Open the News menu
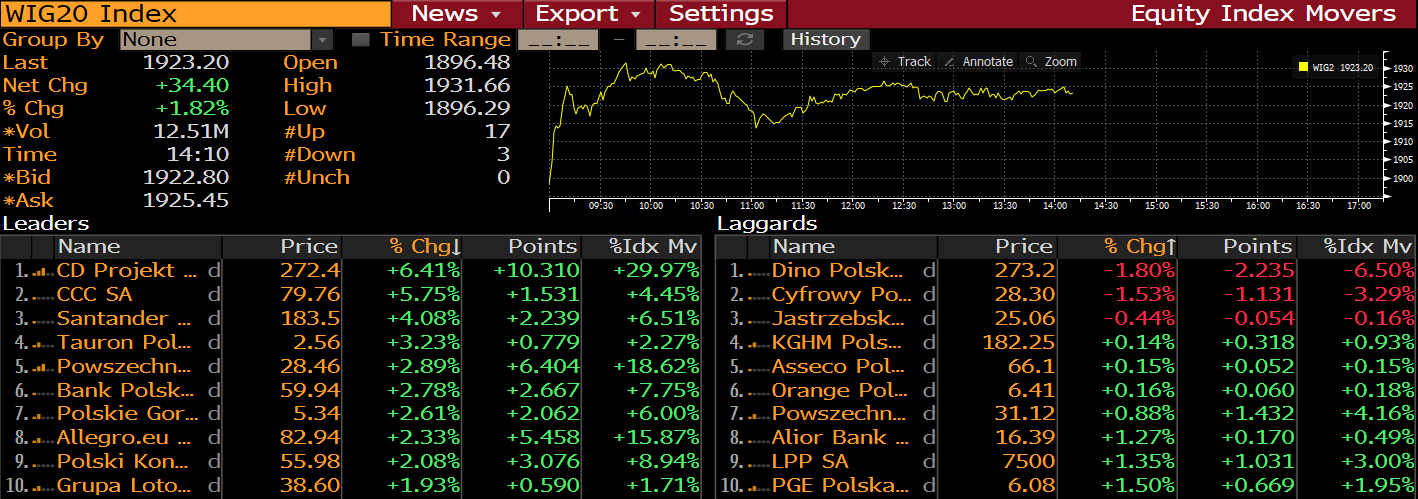The width and height of the screenshot is (1418, 499). (457, 13)
